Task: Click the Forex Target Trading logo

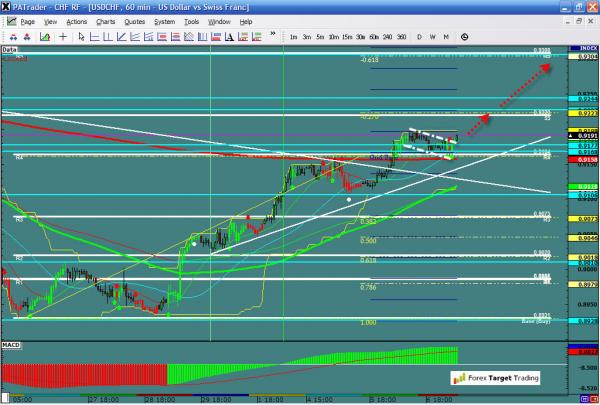Action: (496, 378)
